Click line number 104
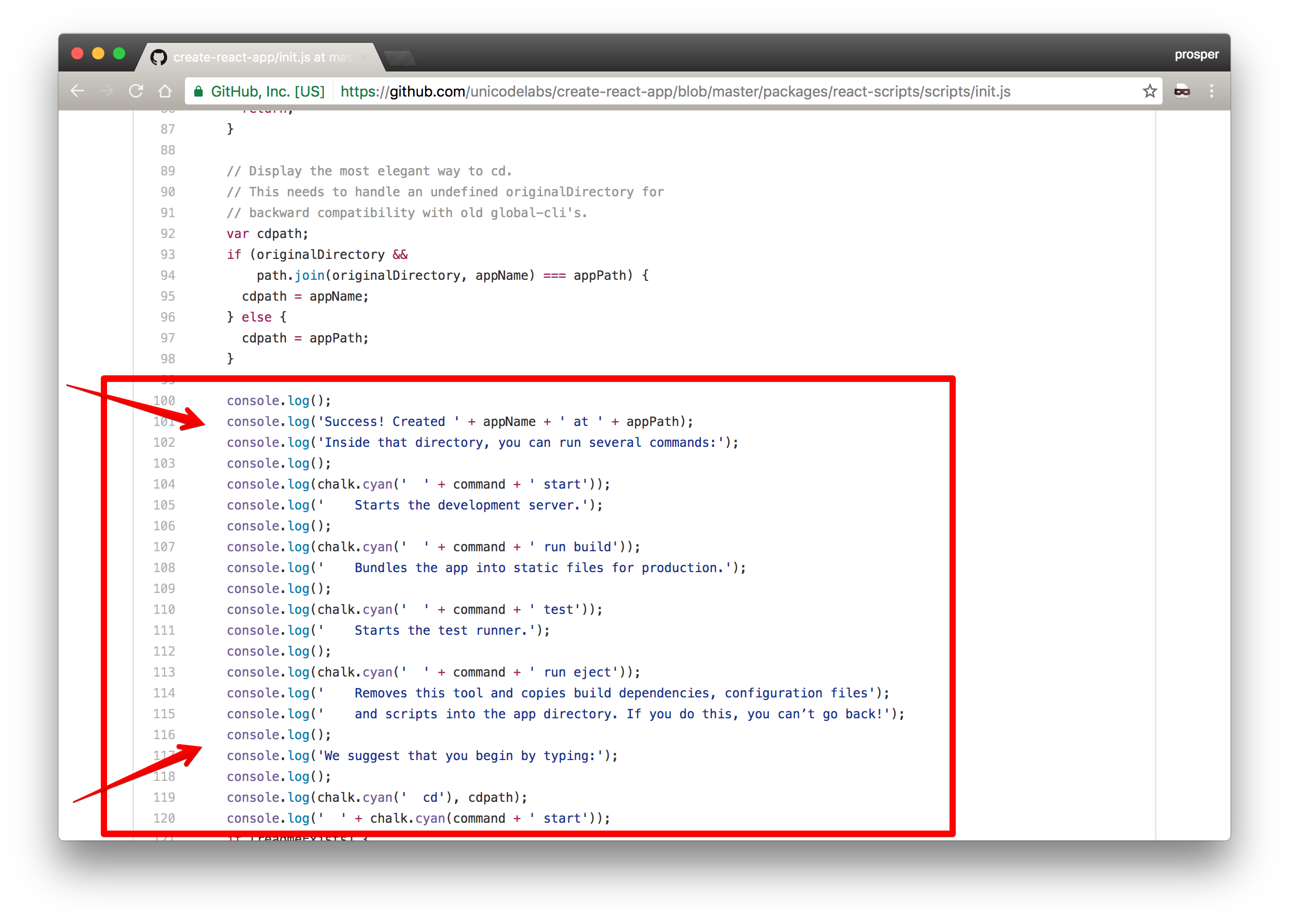The height and width of the screenshot is (924, 1289). tap(164, 484)
